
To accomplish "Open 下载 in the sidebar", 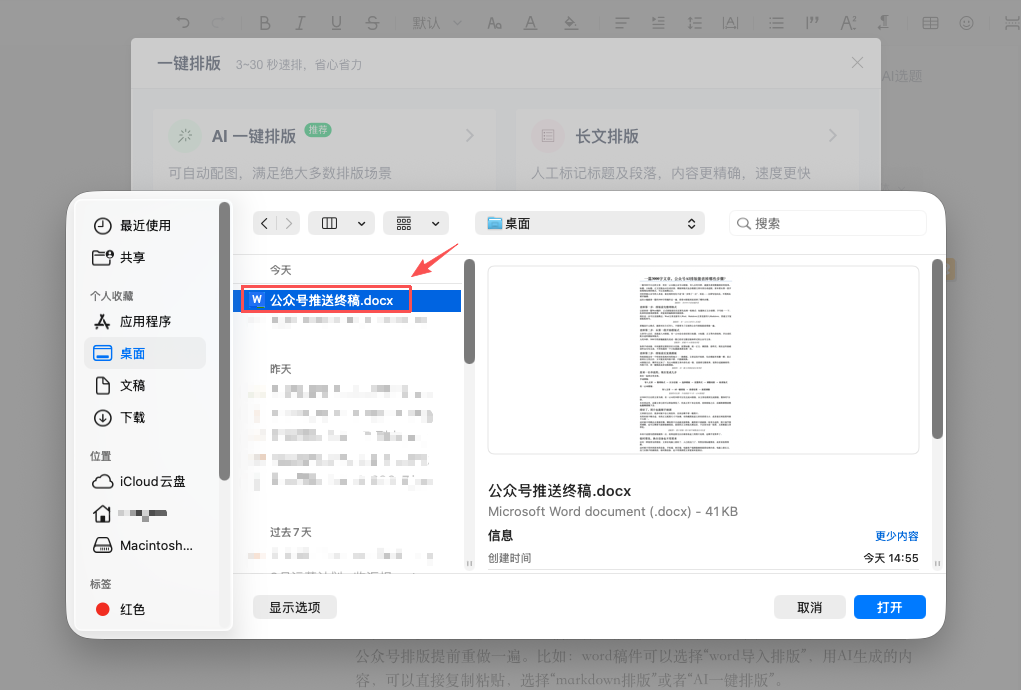I will pos(146,417).
